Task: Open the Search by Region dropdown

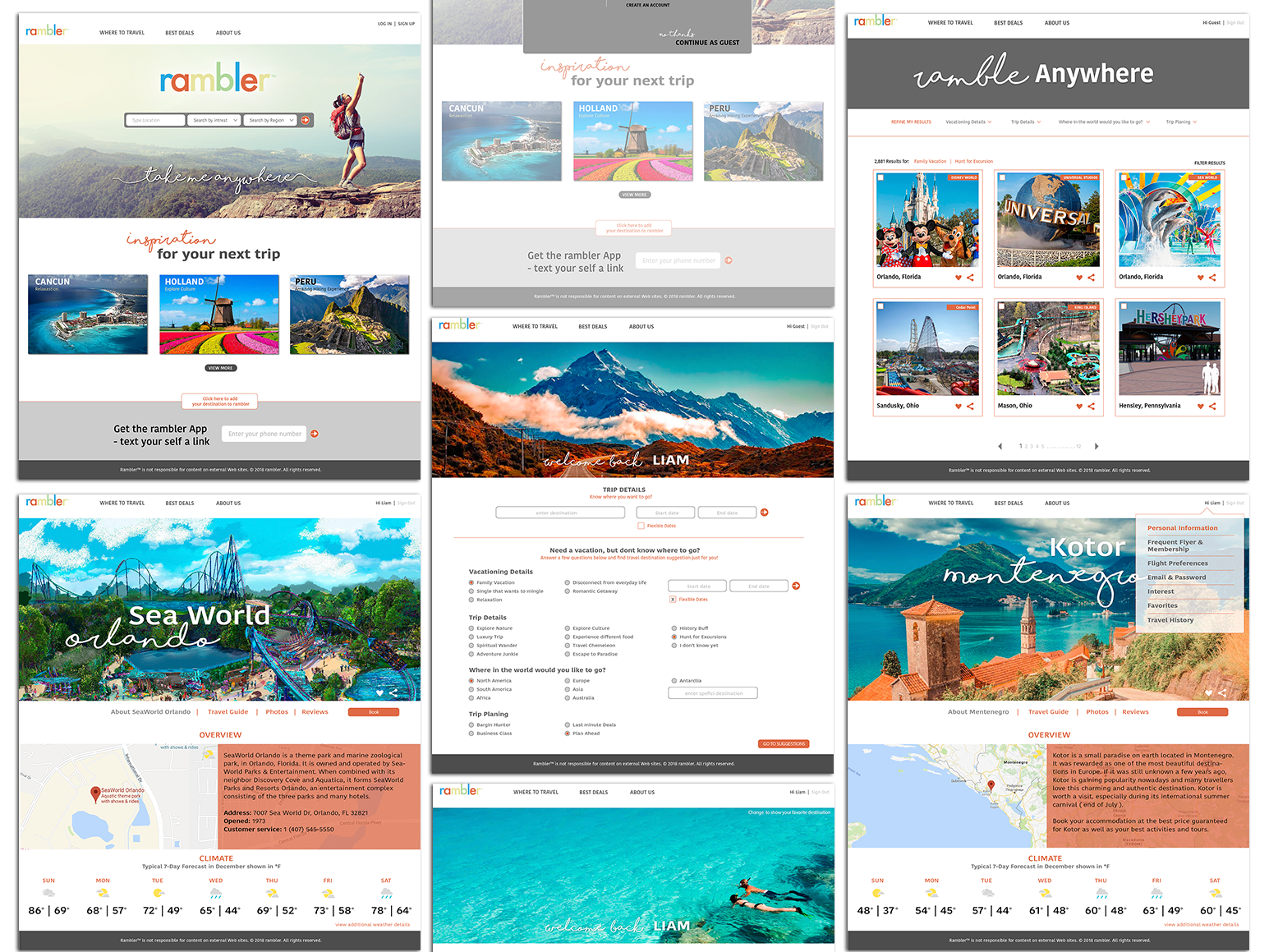Action: (x=270, y=120)
